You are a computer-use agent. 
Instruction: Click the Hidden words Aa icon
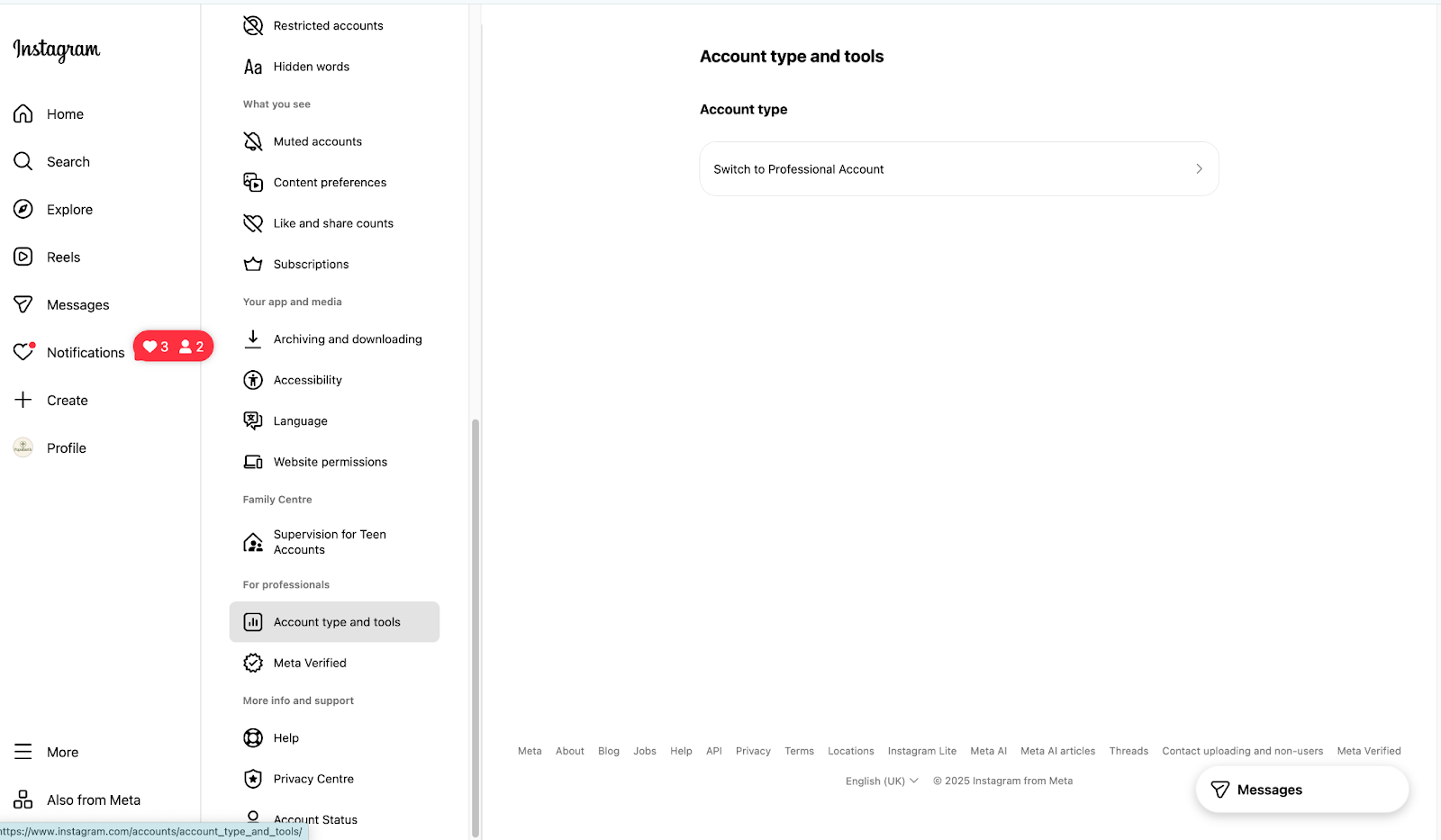[x=253, y=67]
